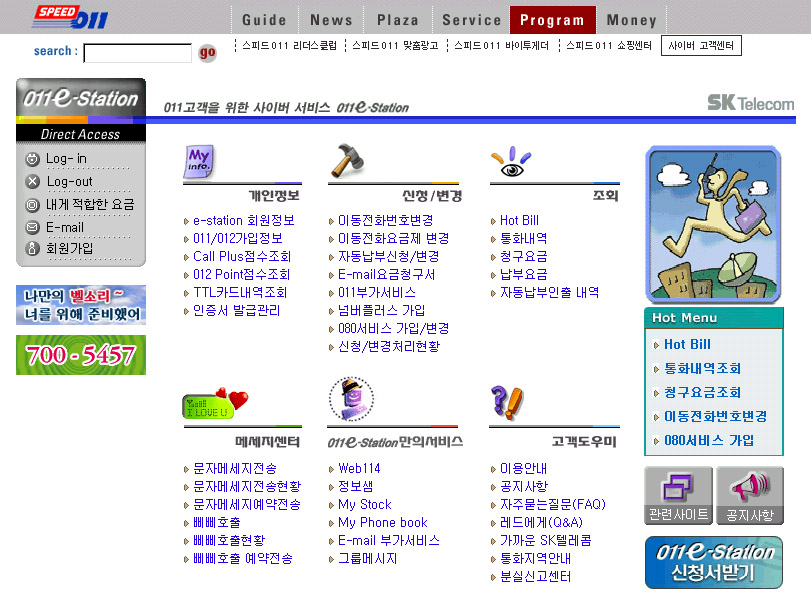Open 이동전화번호변경 link in 신청/변경 list

click(x=385, y=220)
